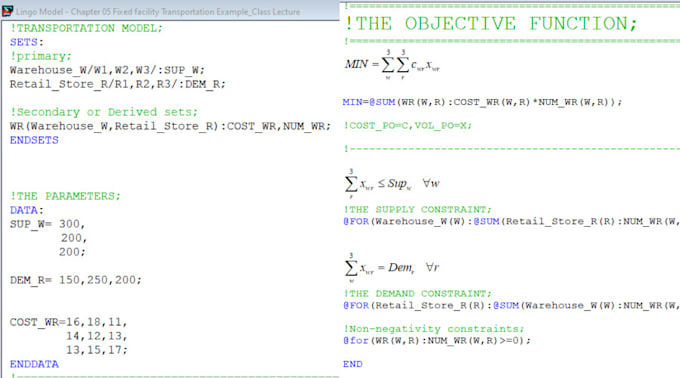
Task: Click the 'SETS:' keyword line
Action: coord(27,42)
